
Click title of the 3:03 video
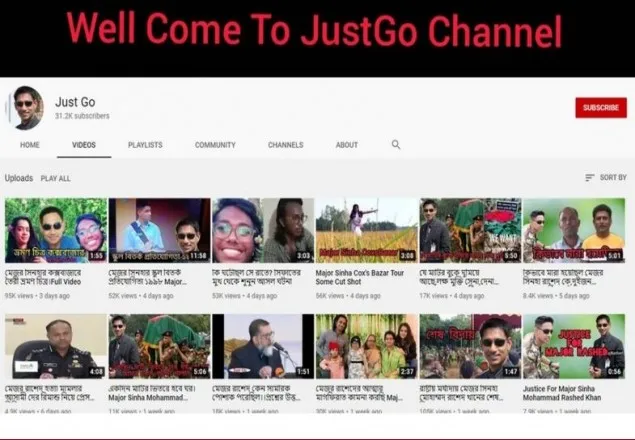click(x=256, y=277)
